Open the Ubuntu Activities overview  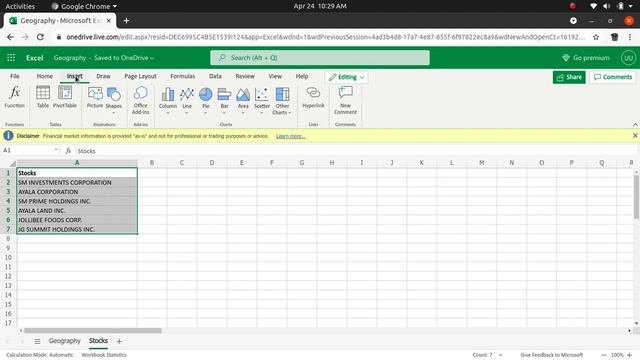click(20, 6)
